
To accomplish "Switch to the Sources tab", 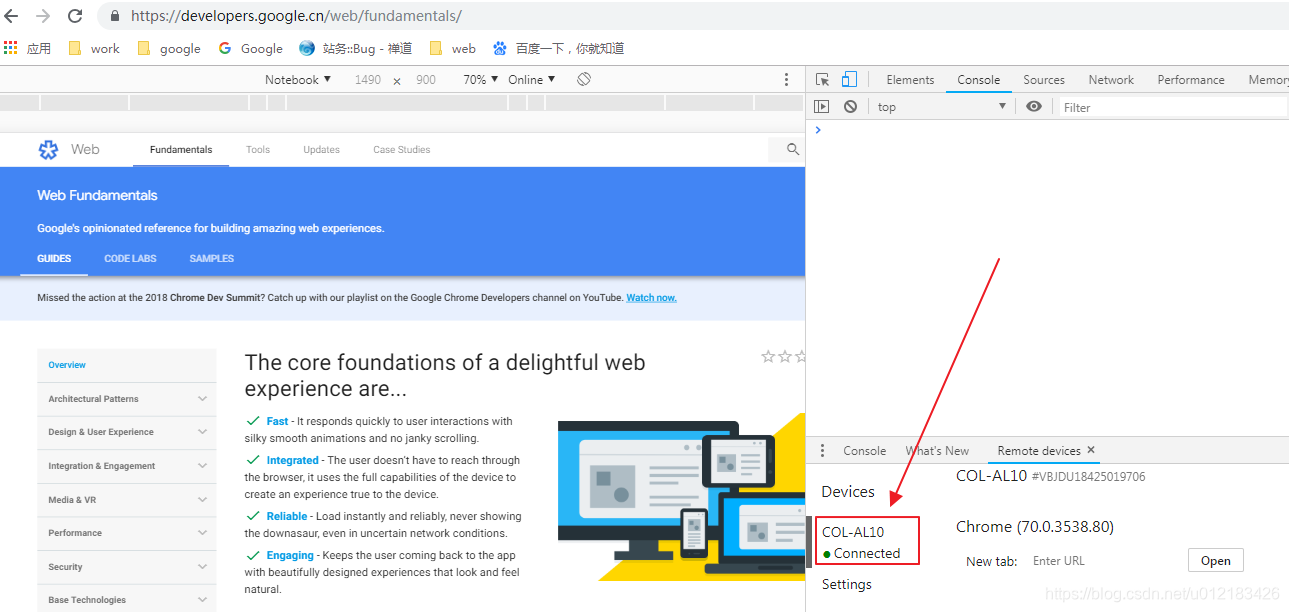I will point(1044,80).
